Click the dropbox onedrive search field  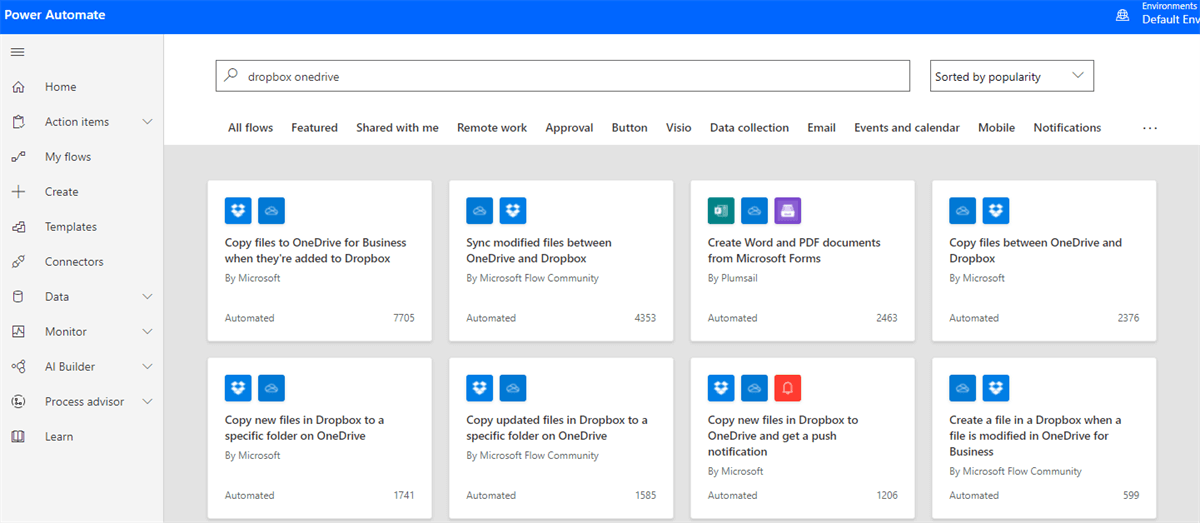click(x=570, y=76)
